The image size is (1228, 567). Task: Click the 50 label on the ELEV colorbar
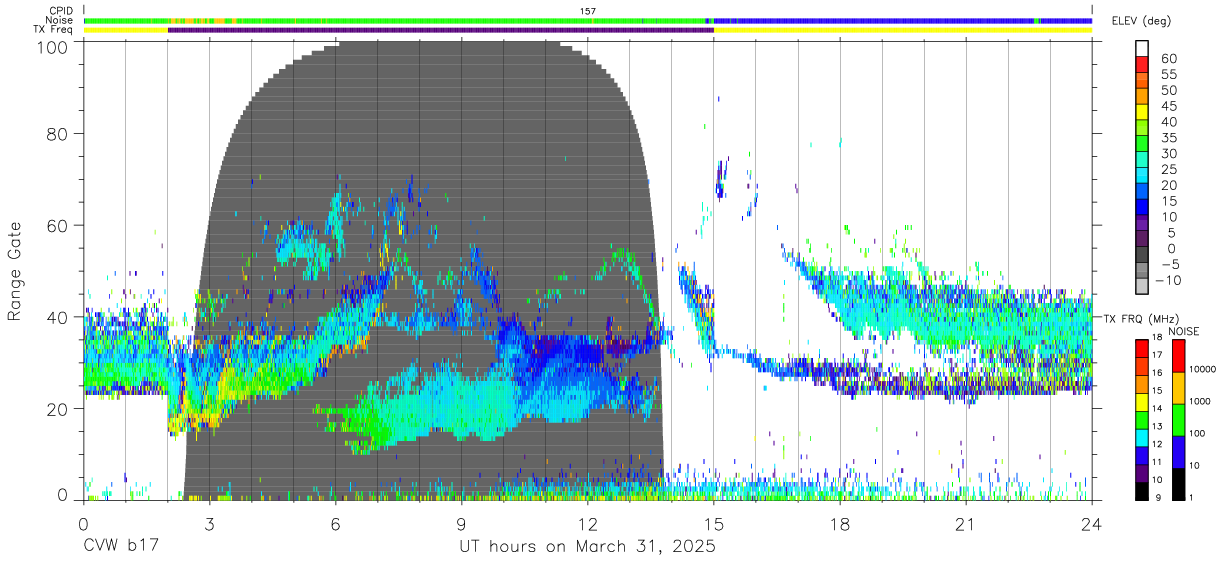[x=1169, y=91]
